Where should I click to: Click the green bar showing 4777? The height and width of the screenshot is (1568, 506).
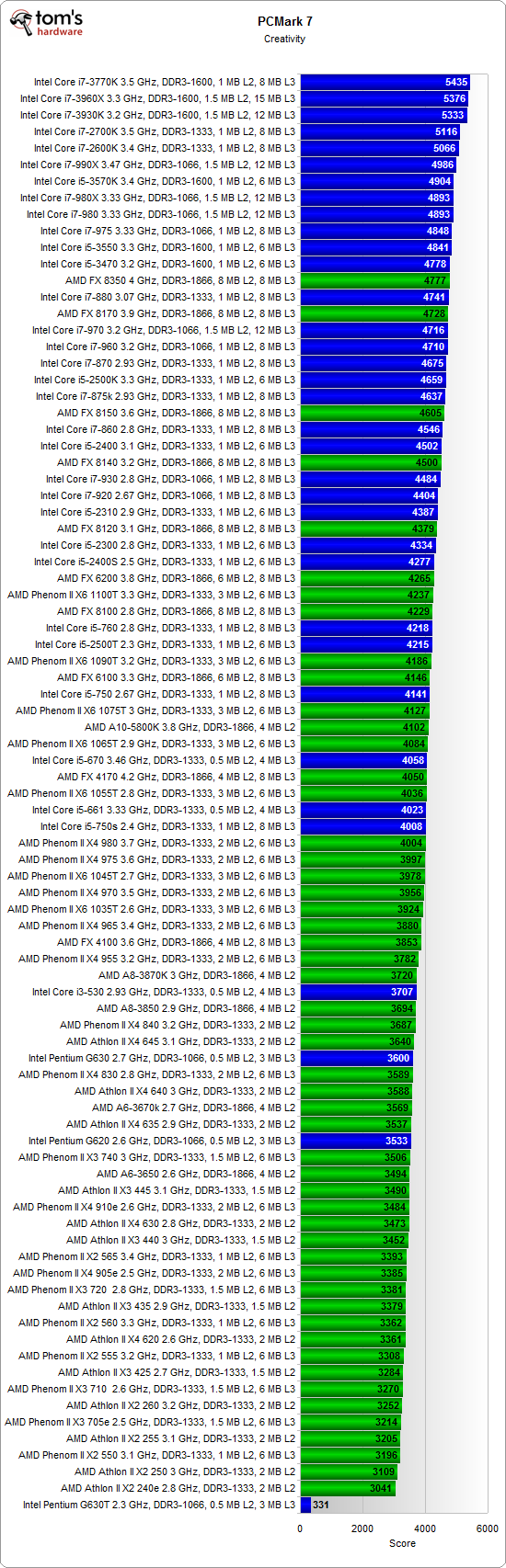click(374, 280)
